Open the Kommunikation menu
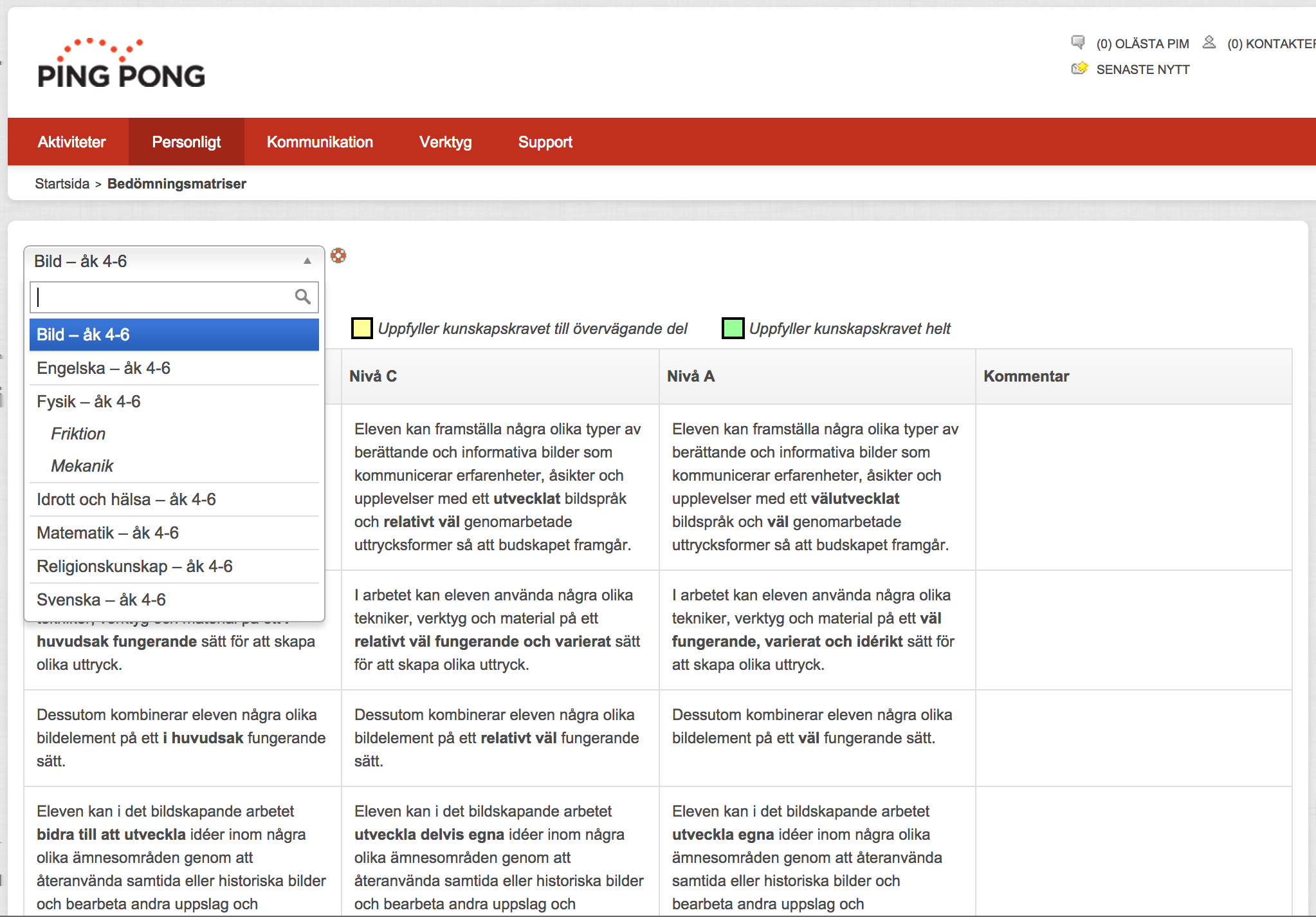The height and width of the screenshot is (917, 1316). click(320, 142)
